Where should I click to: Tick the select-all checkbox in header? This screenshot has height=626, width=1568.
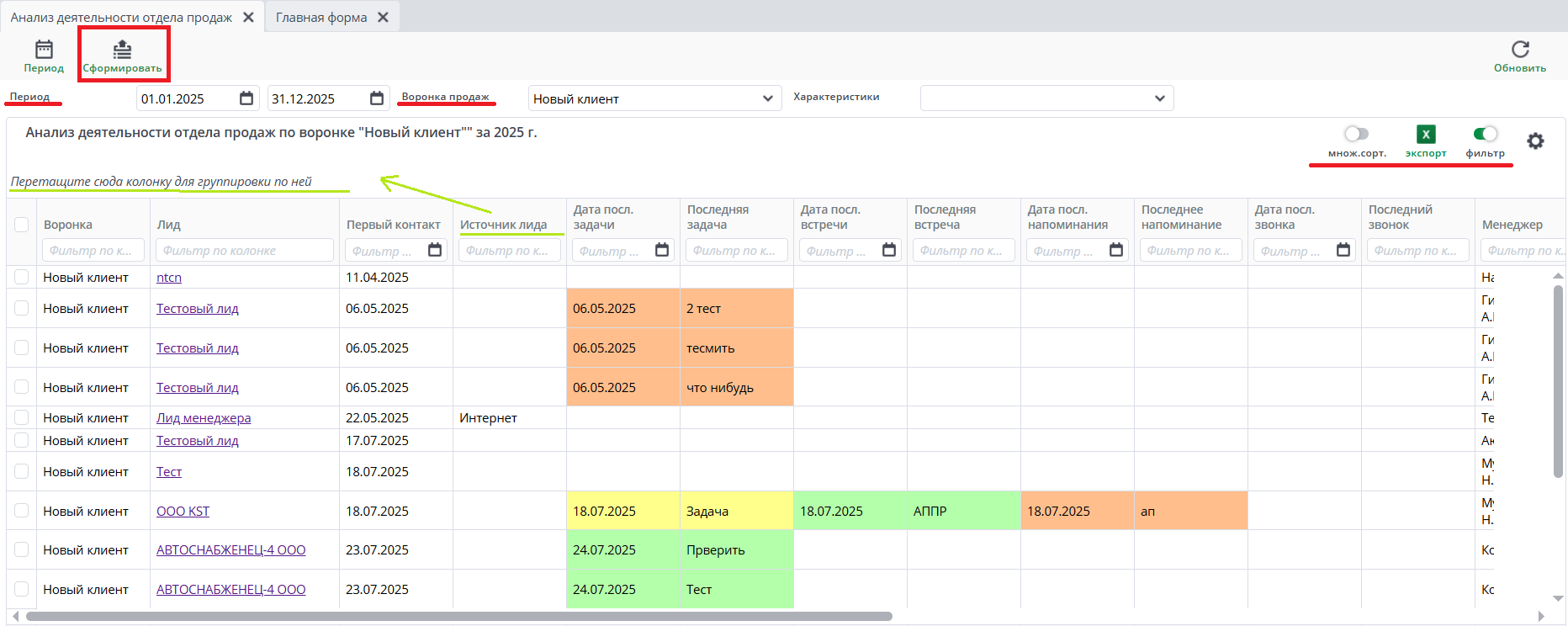pyautogui.click(x=22, y=225)
